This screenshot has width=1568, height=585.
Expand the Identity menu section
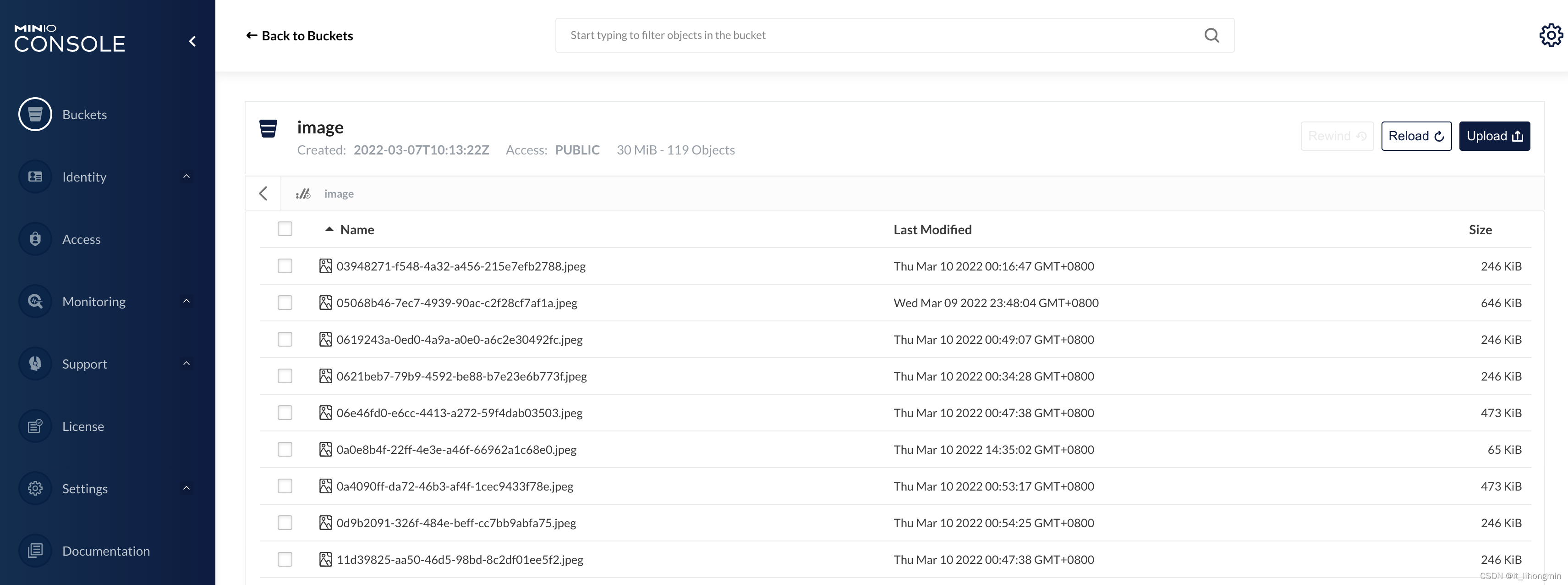186,177
